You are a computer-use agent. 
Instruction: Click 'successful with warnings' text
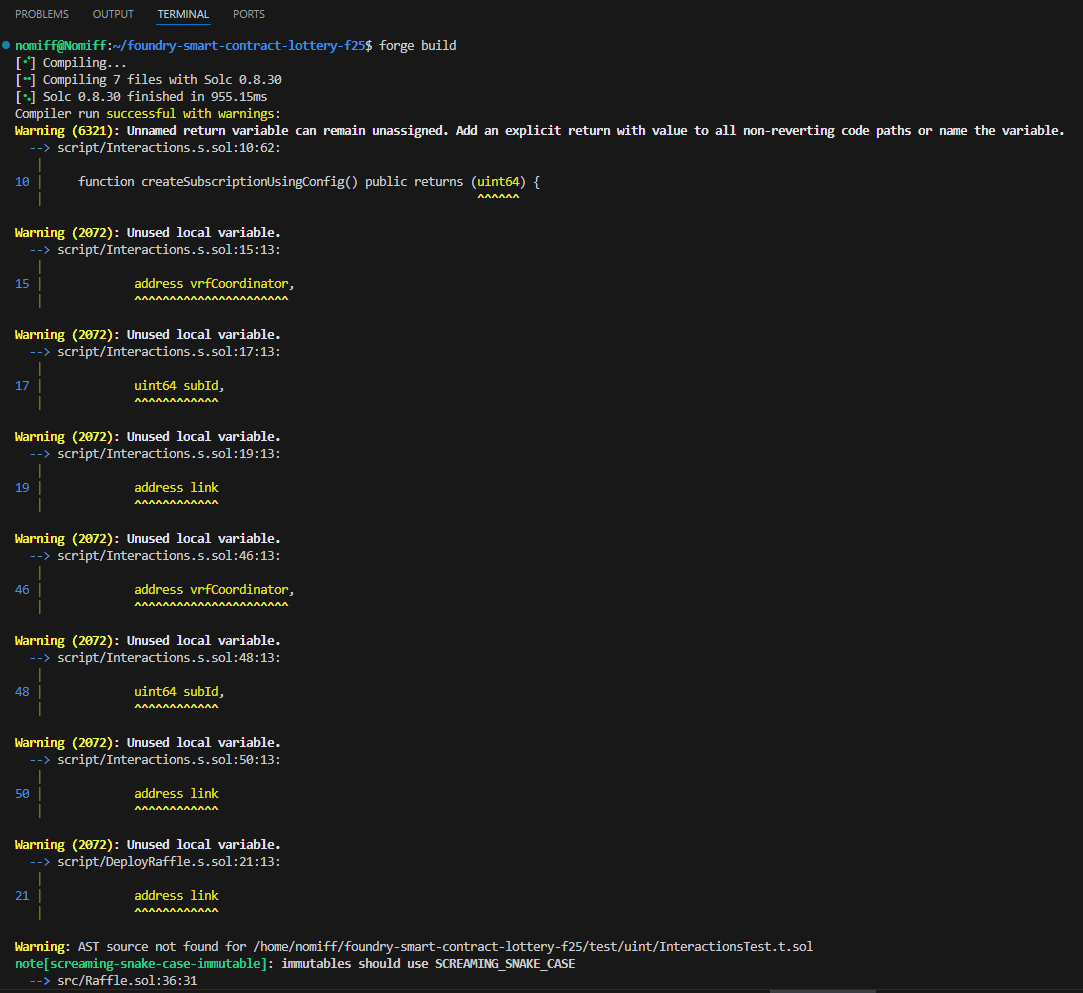pos(190,114)
